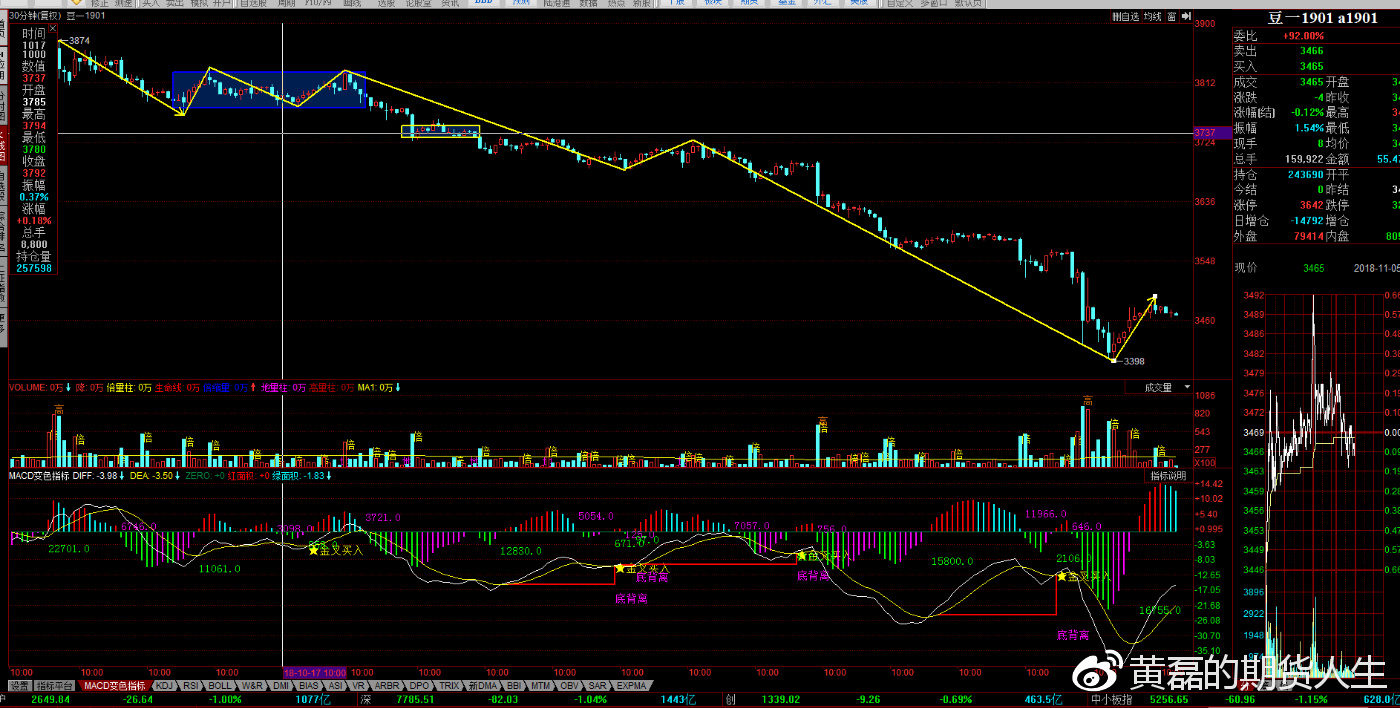The width and height of the screenshot is (1400, 708).
Task: Switch to the DPO indicator tab
Action: pyautogui.click(x=420, y=686)
